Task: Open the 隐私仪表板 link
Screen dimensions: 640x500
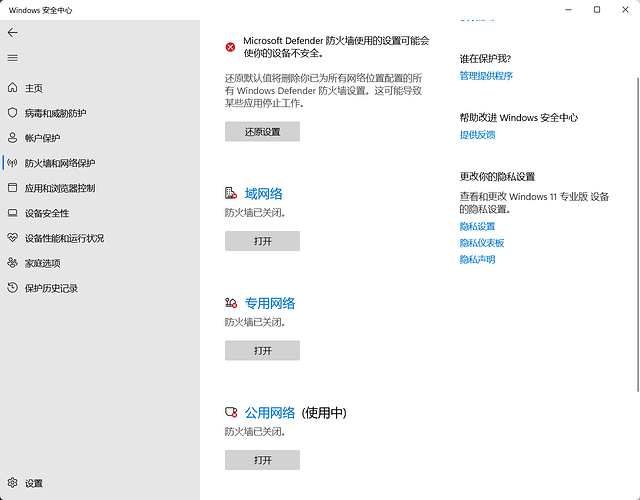Action: pyautogui.click(x=482, y=243)
